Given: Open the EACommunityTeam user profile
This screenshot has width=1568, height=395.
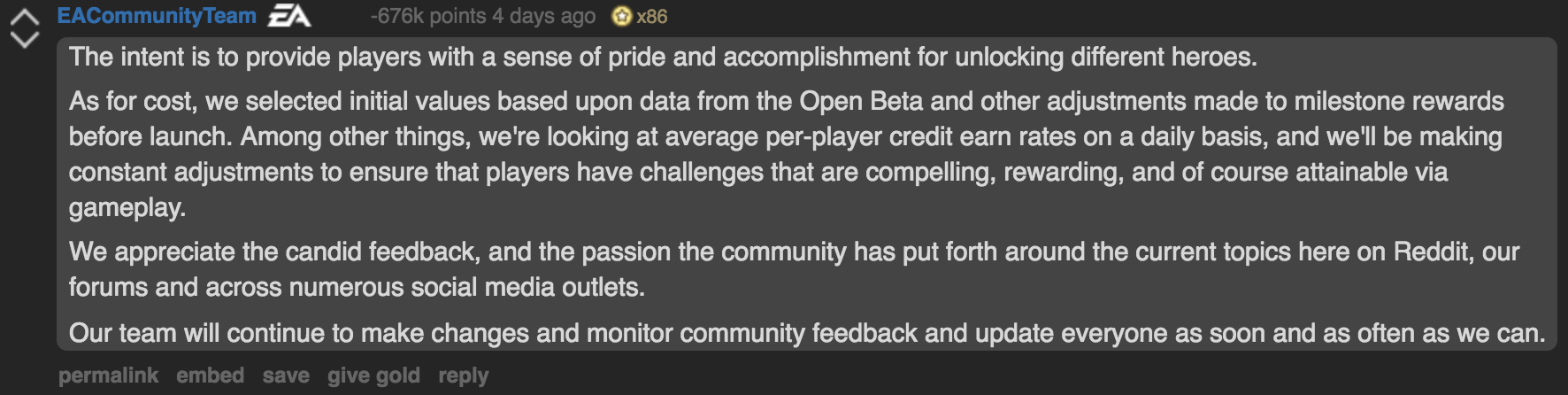Looking at the screenshot, I should click(x=157, y=16).
